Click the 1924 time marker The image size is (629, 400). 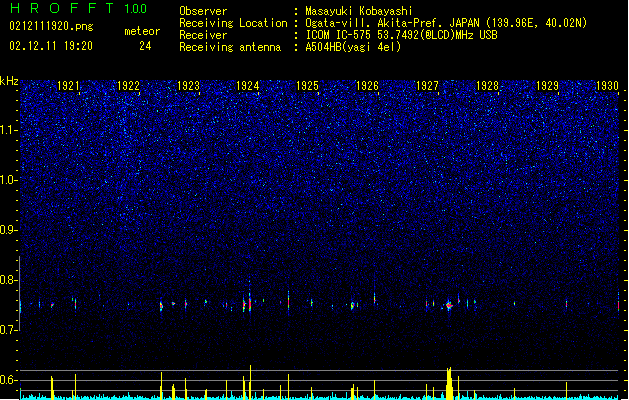[248, 86]
